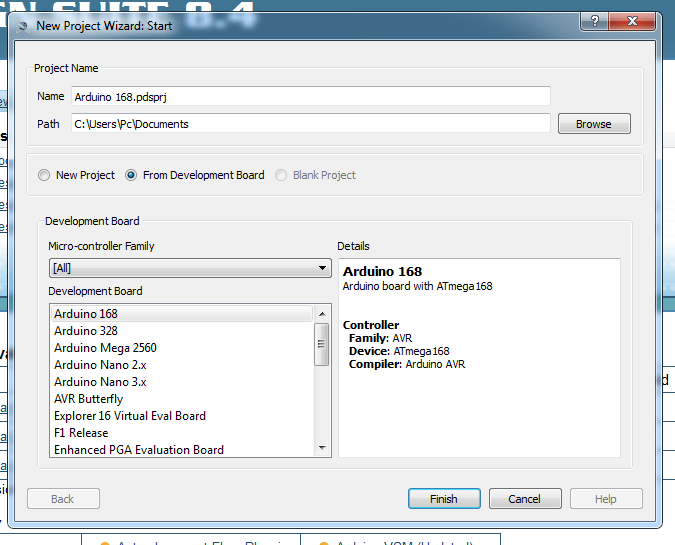Screen dimensions: 675x545
Task: Select the Blank Project radio button
Action: click(281, 175)
